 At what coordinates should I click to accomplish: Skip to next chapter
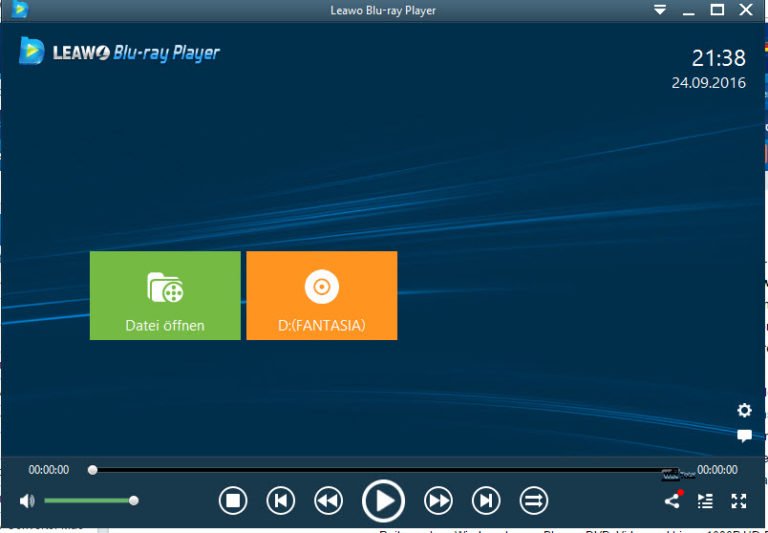click(x=486, y=501)
